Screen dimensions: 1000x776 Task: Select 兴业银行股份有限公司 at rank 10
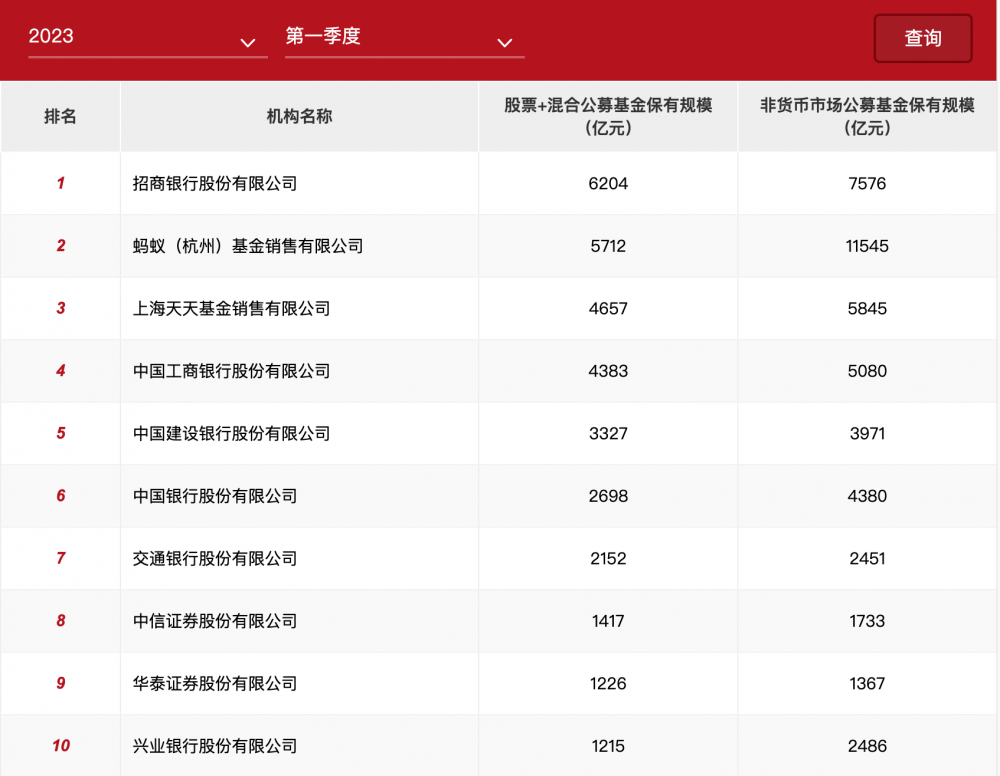pyautogui.click(x=213, y=746)
